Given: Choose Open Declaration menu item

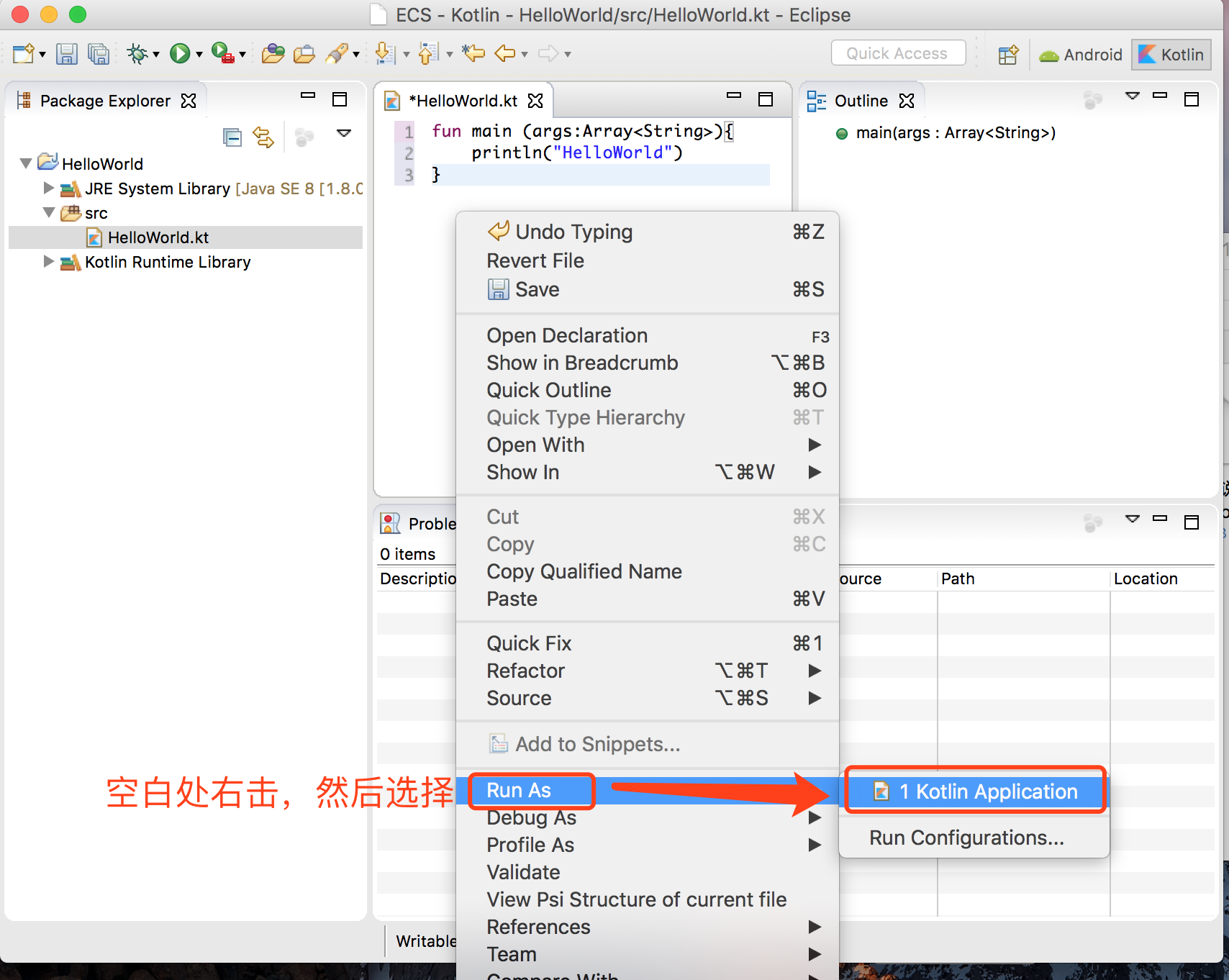Looking at the screenshot, I should tap(648, 335).
